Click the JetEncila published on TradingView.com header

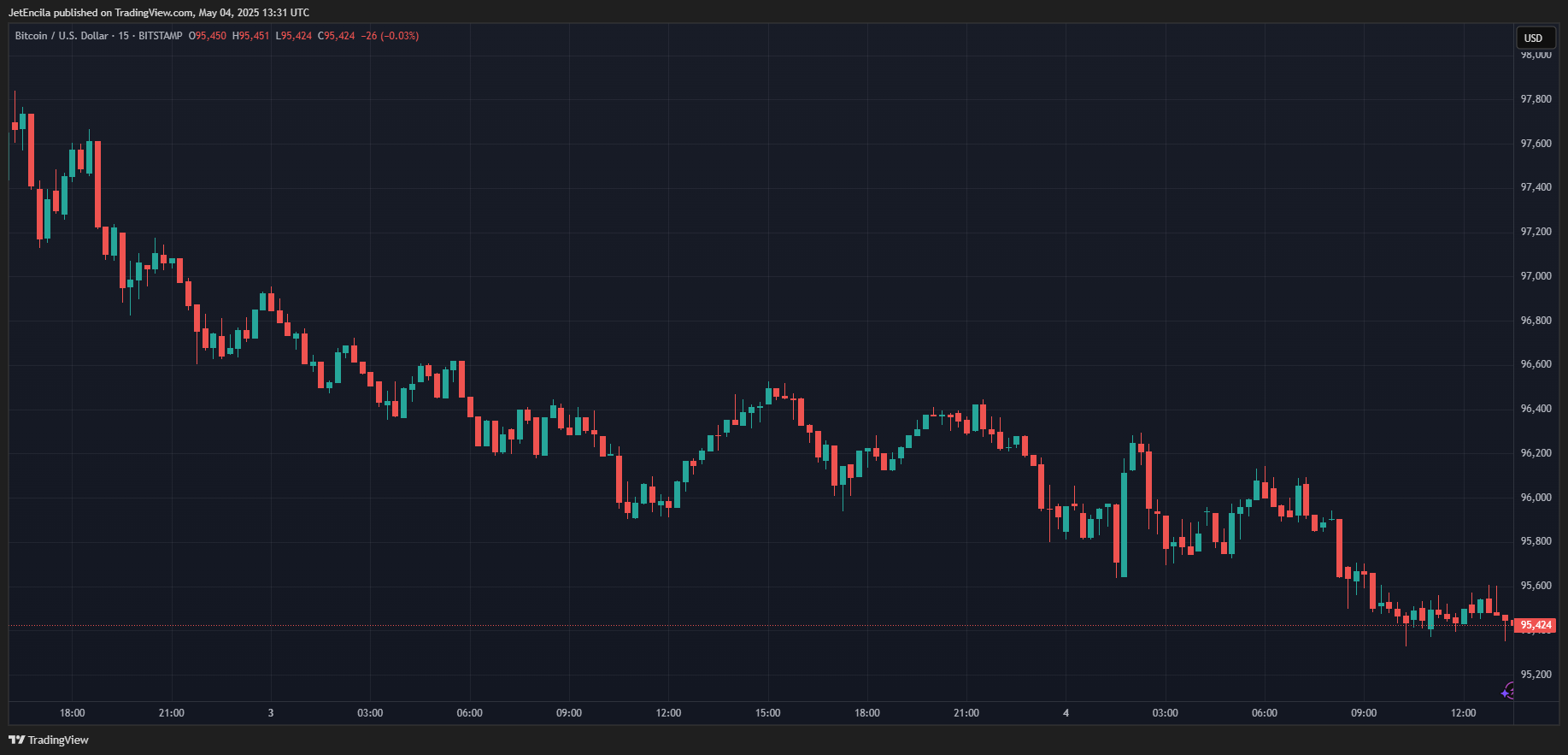pos(159,13)
